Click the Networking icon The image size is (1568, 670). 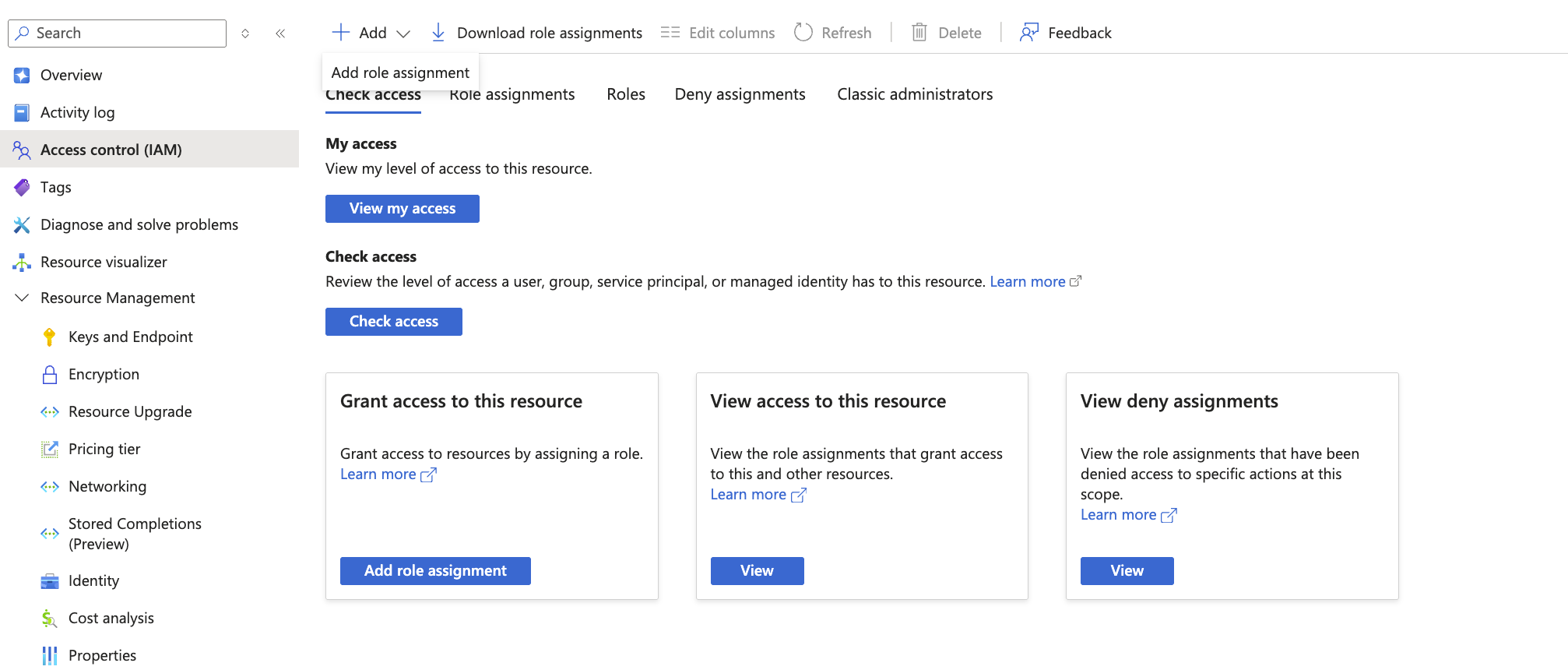pyautogui.click(x=50, y=487)
